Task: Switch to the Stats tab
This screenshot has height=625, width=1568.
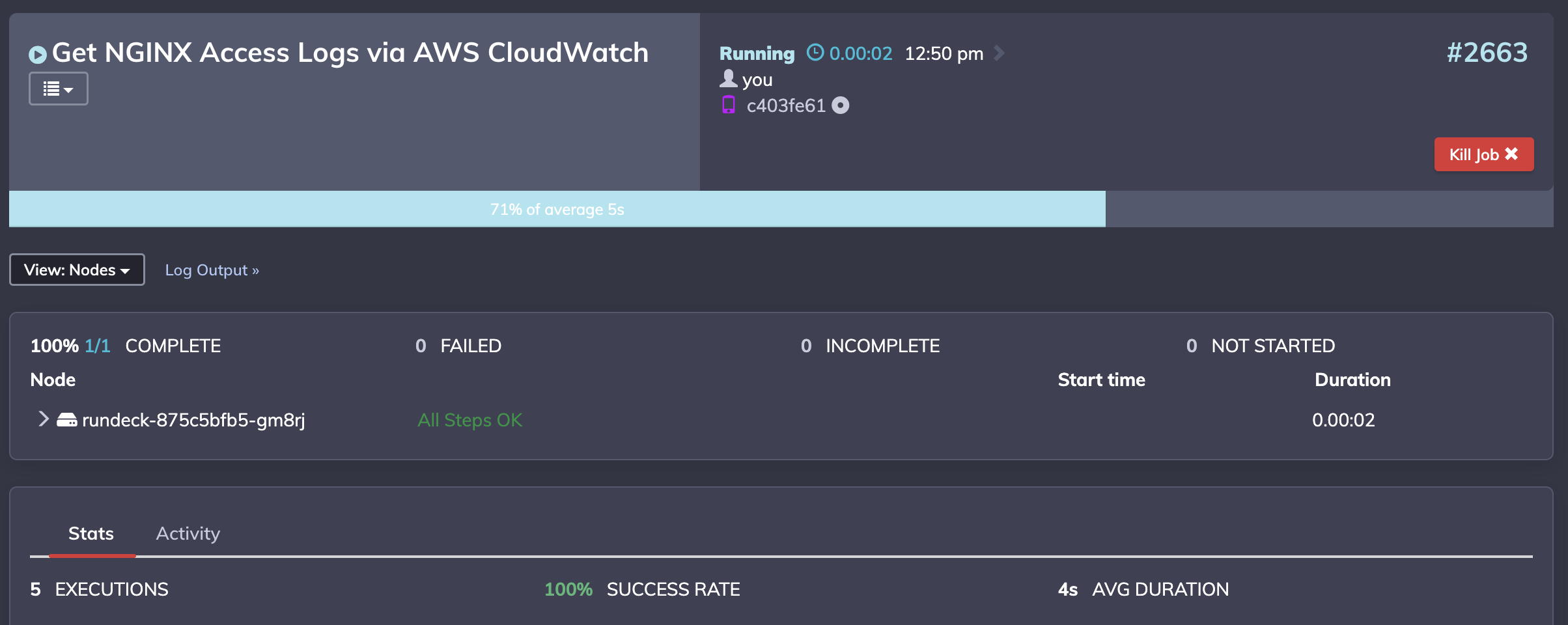Action: [91, 534]
